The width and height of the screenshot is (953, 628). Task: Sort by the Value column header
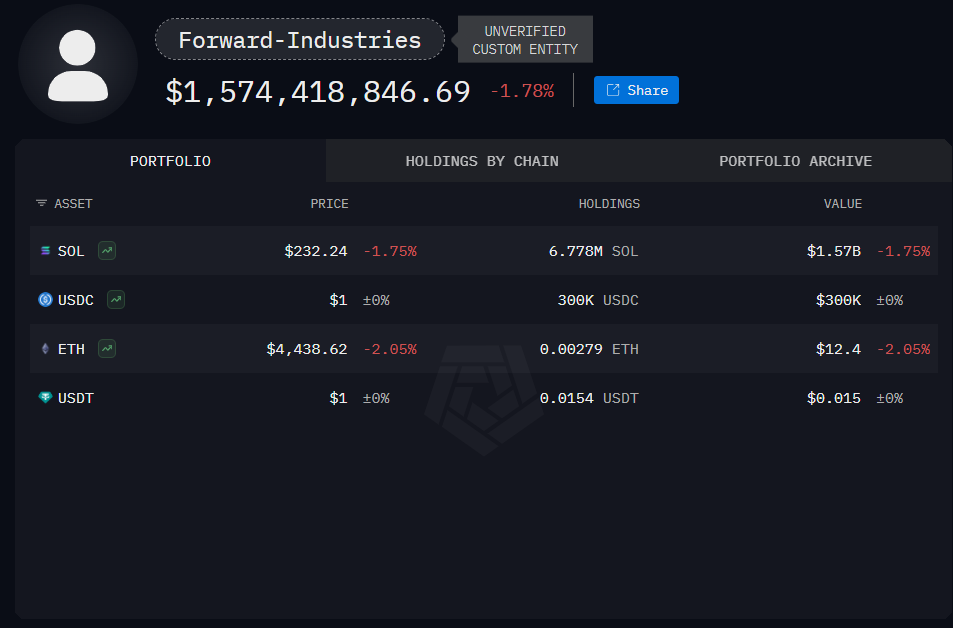click(842, 204)
